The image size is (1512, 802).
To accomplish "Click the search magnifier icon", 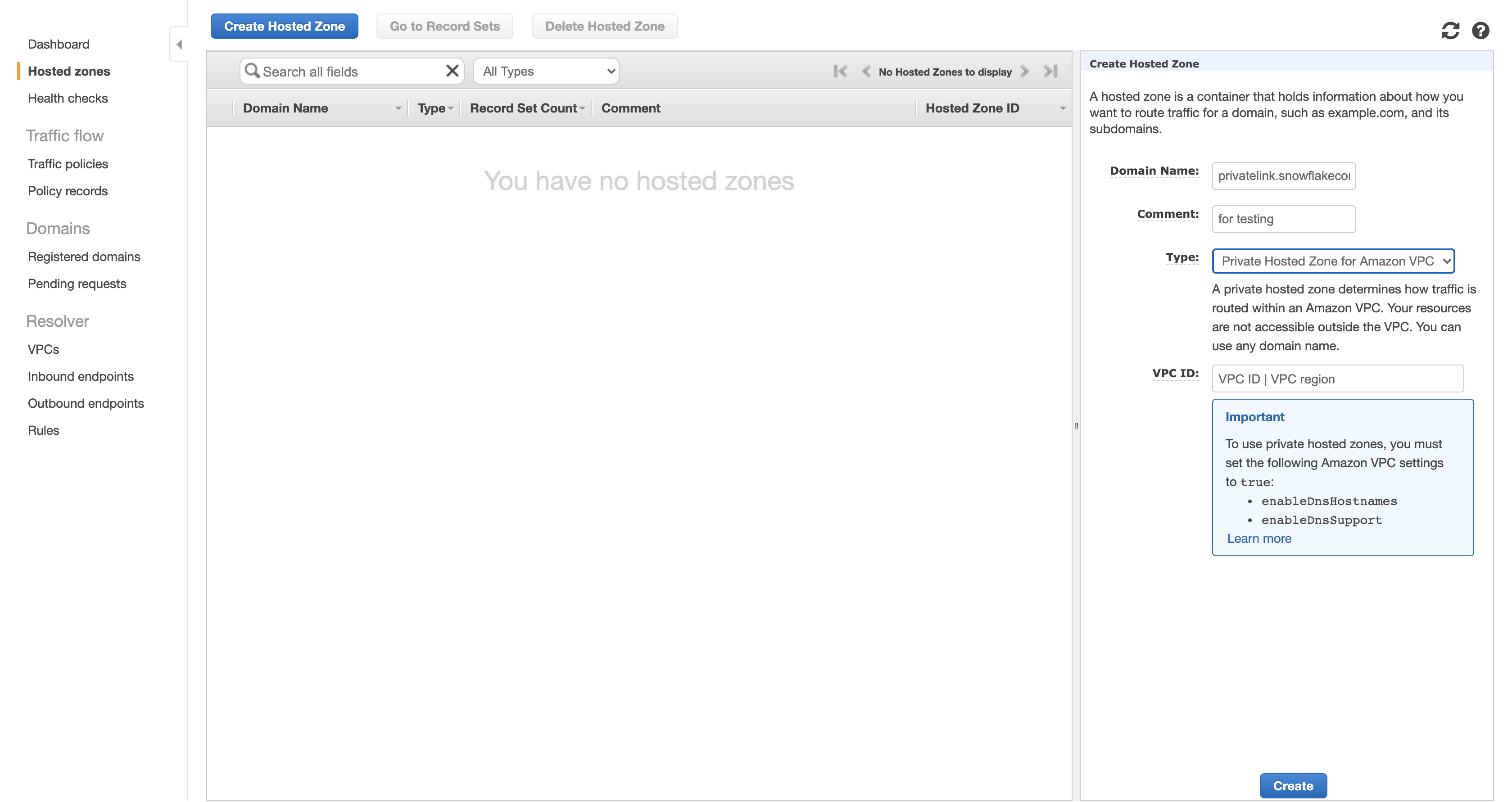I will pos(252,71).
